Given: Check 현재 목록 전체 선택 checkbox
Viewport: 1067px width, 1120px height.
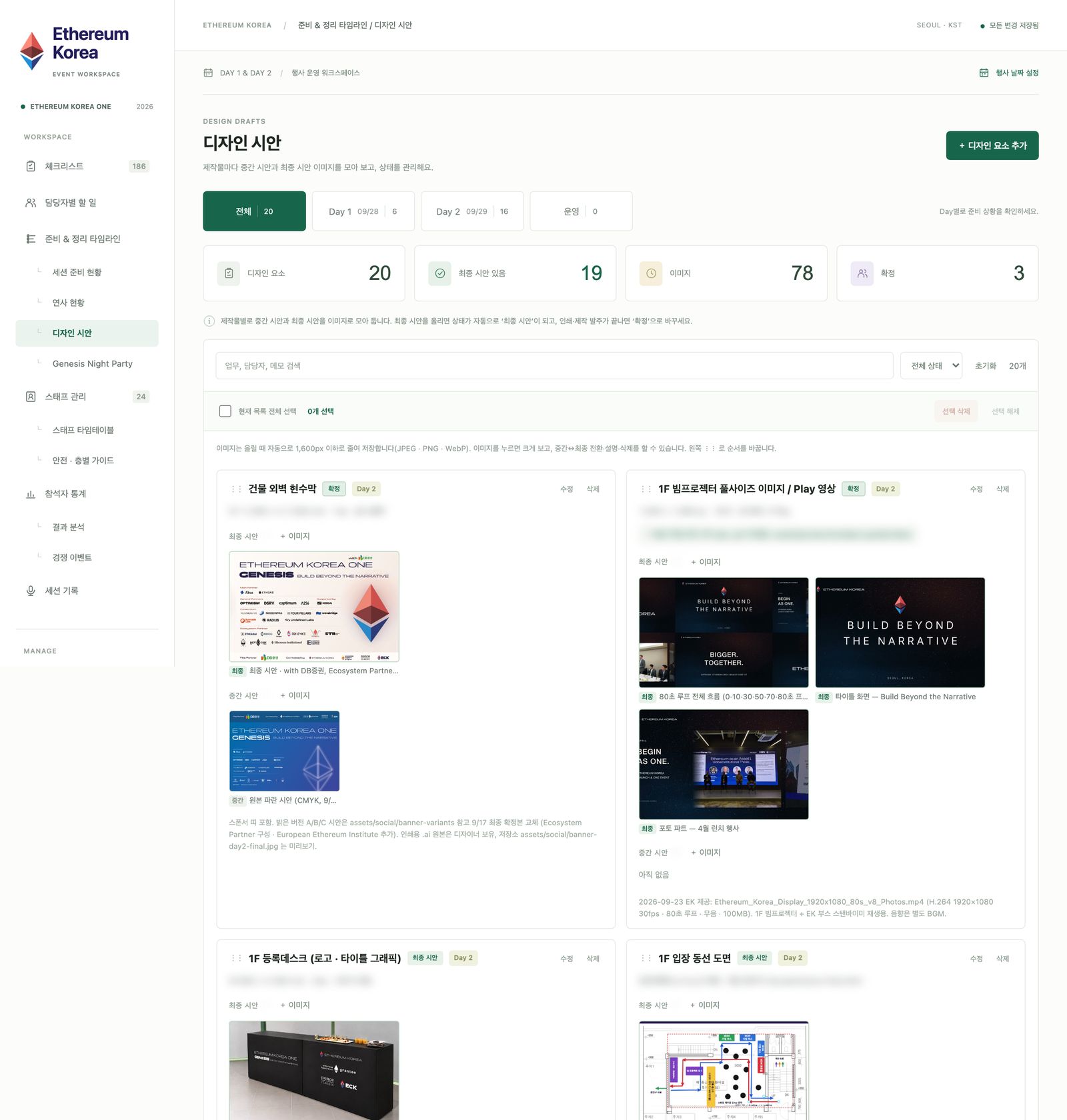Looking at the screenshot, I should [x=225, y=411].
